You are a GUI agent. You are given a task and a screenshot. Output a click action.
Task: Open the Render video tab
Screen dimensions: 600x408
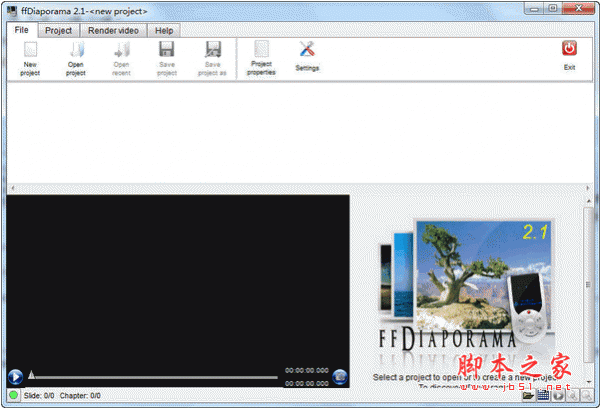[x=113, y=31]
